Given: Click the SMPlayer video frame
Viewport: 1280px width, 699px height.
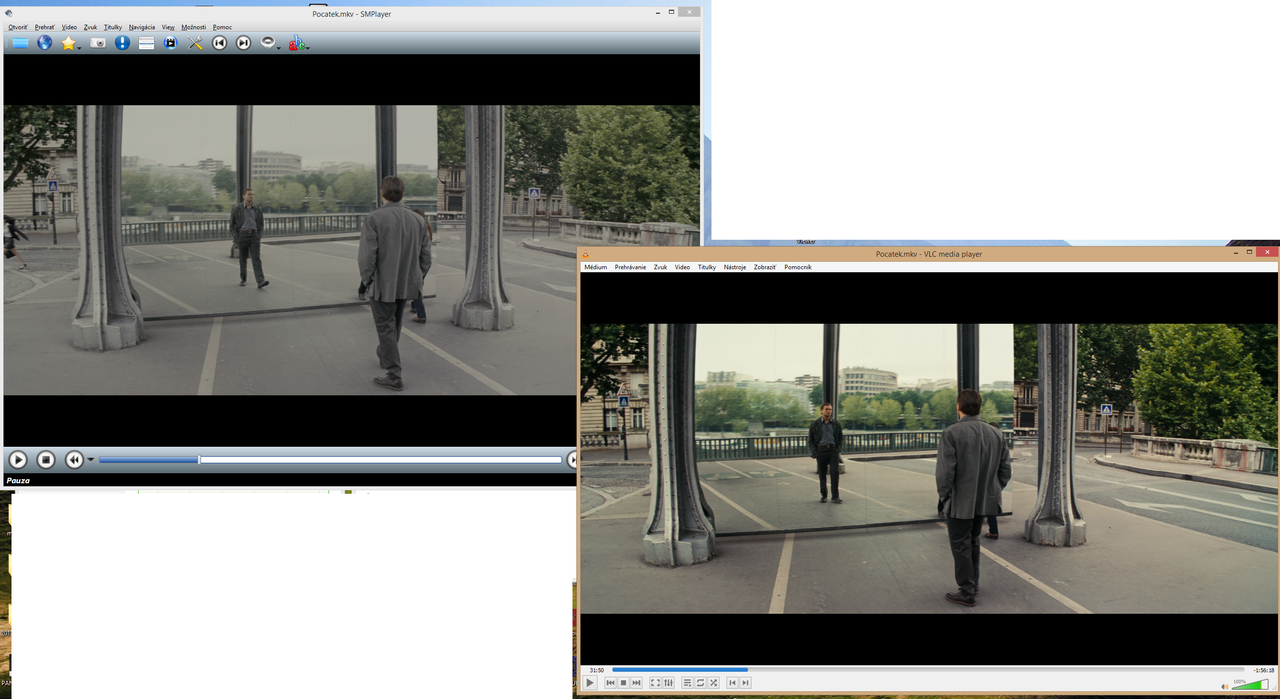Looking at the screenshot, I should point(352,250).
